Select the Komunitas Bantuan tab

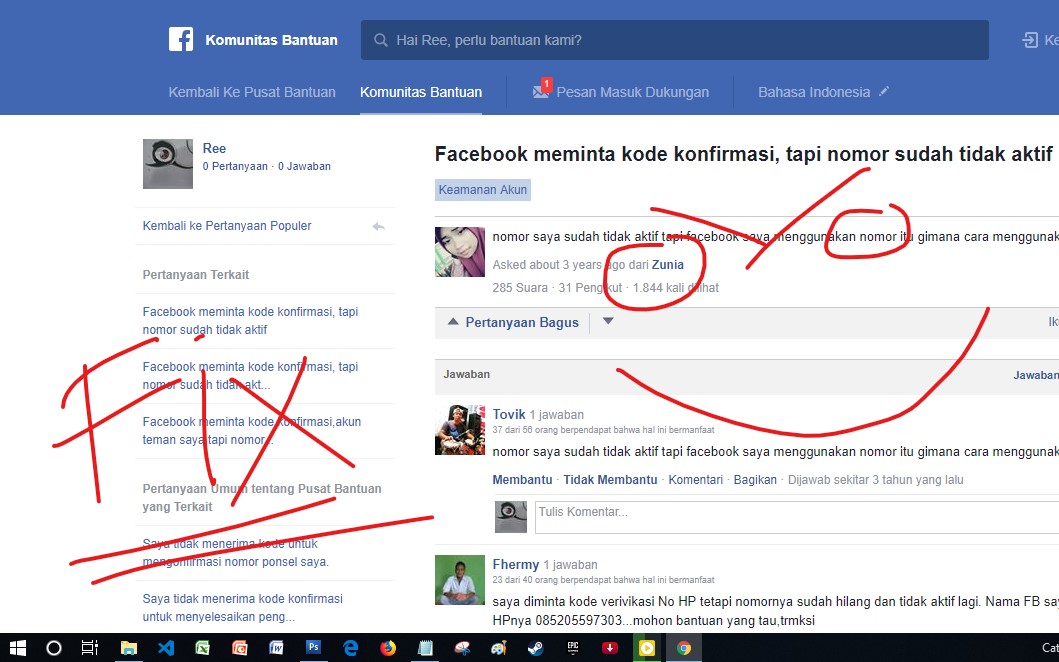coord(421,93)
